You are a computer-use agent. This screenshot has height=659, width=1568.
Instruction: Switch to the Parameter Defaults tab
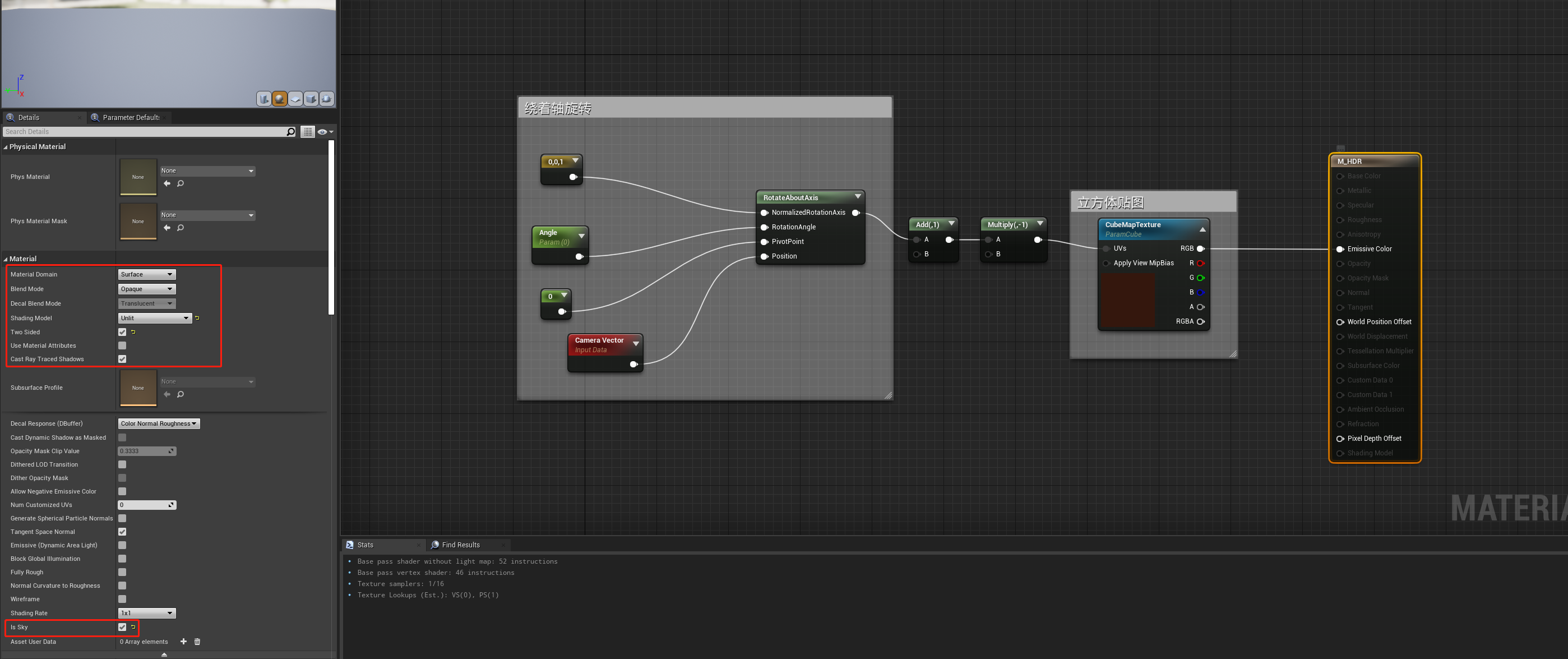coord(129,118)
